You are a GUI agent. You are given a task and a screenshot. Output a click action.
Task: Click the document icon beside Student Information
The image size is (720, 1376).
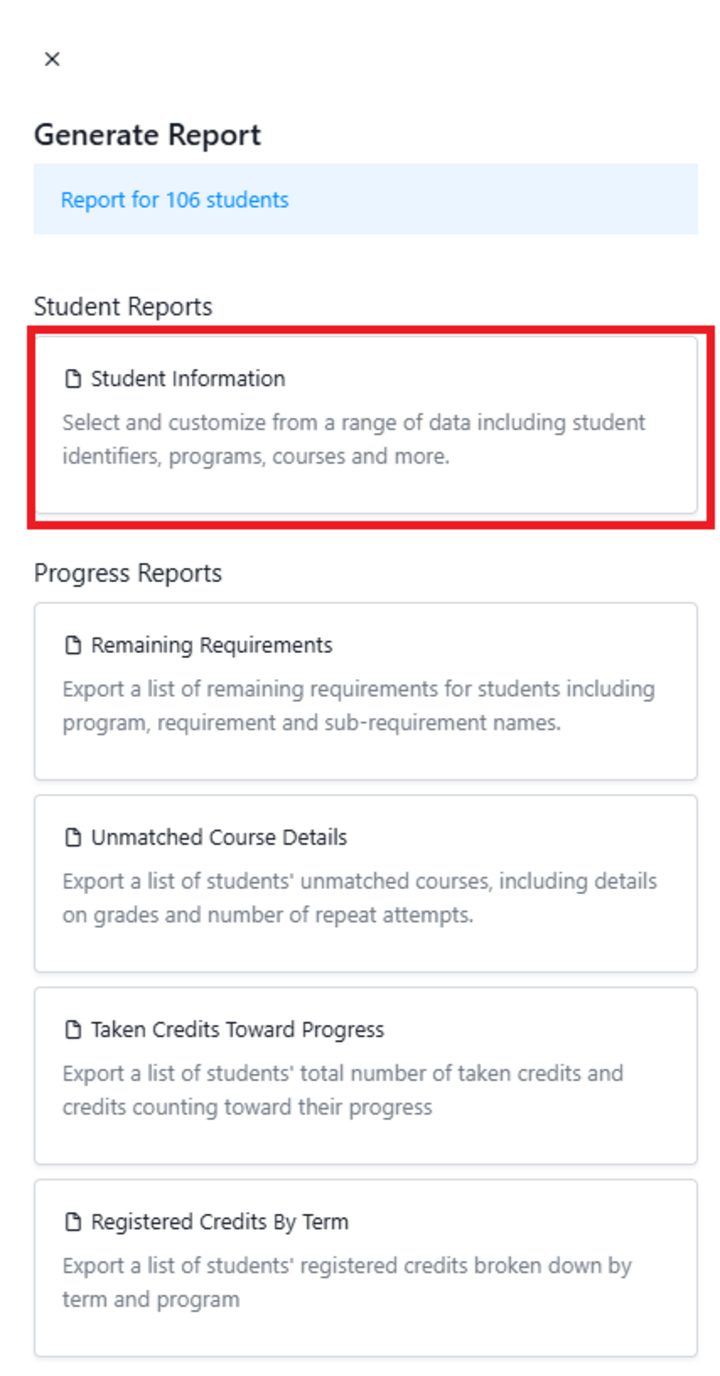71,378
